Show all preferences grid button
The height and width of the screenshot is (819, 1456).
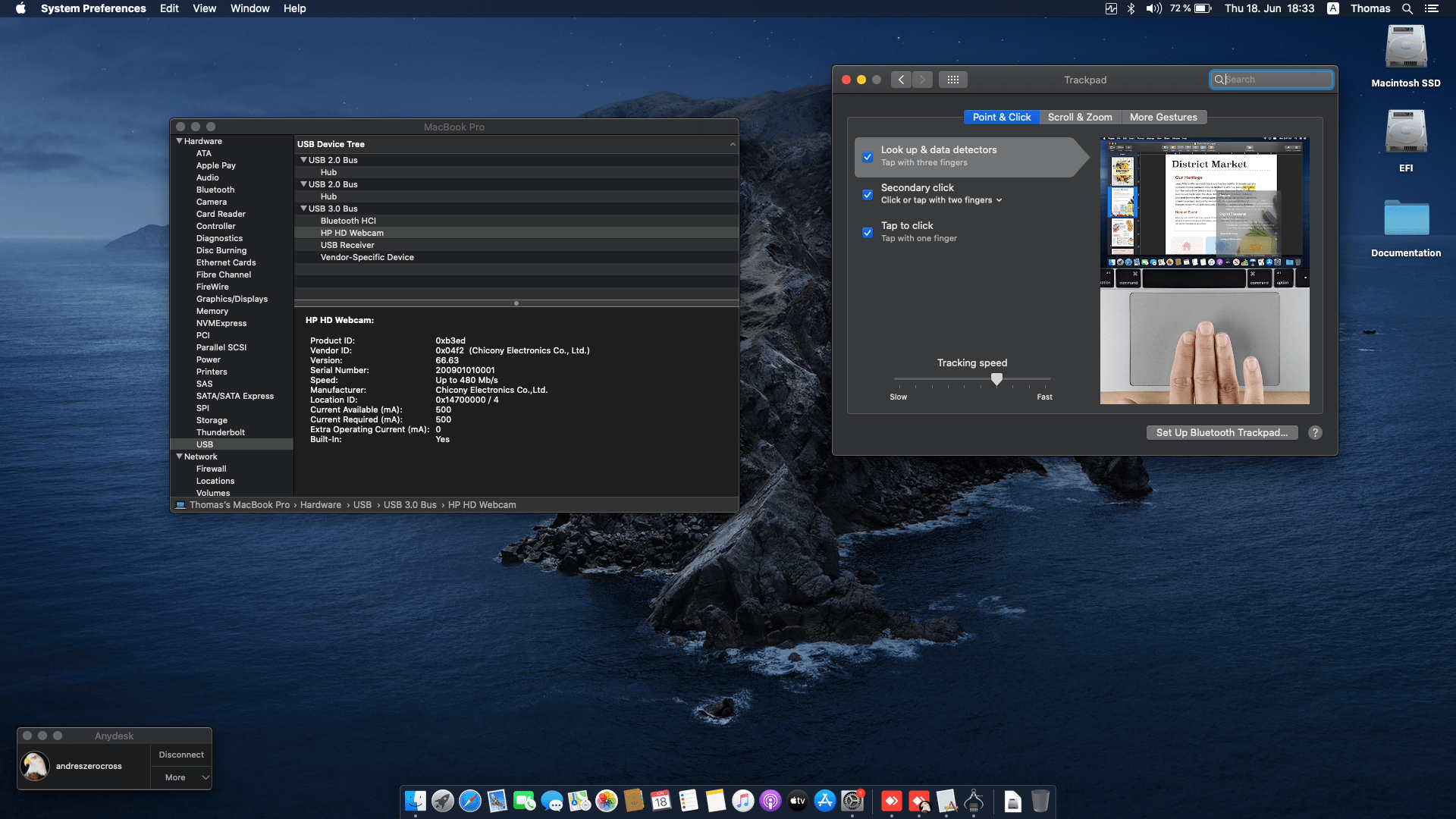pos(953,80)
